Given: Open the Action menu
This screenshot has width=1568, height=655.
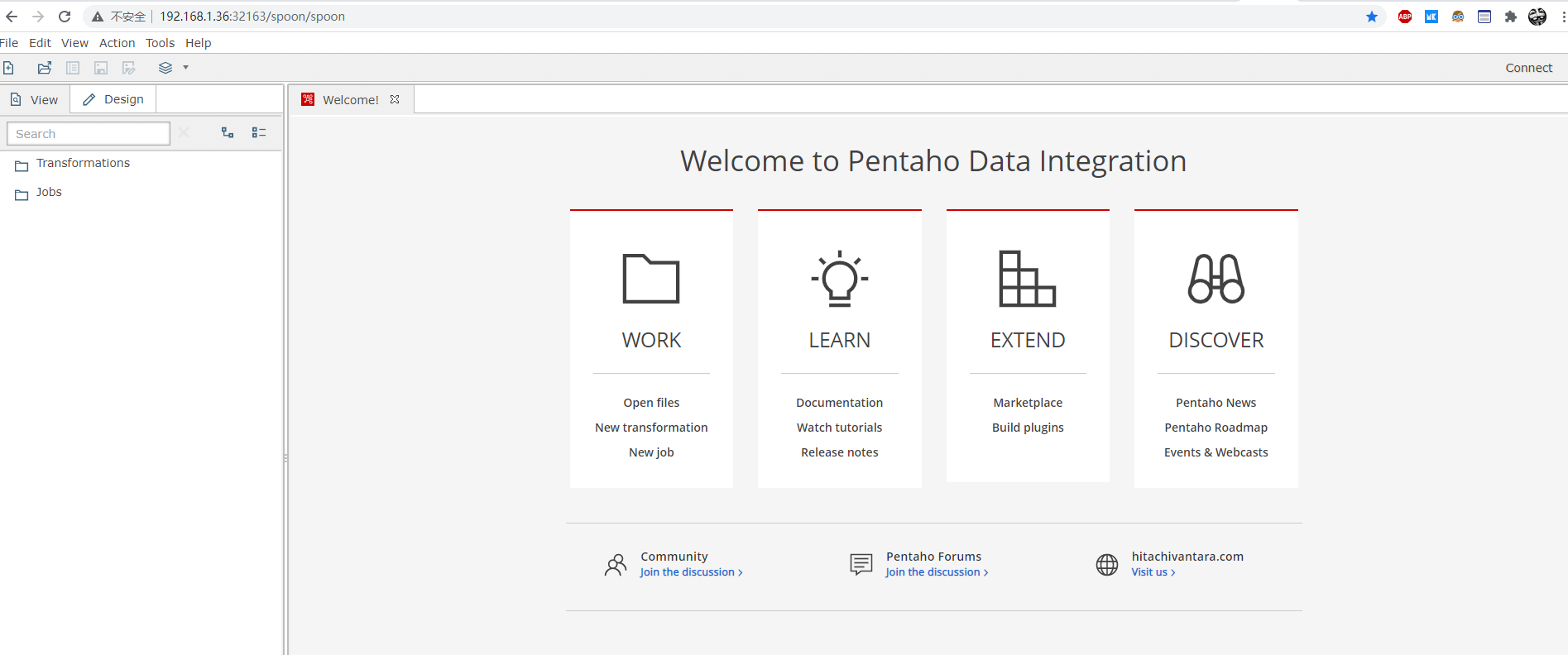Looking at the screenshot, I should [x=117, y=43].
